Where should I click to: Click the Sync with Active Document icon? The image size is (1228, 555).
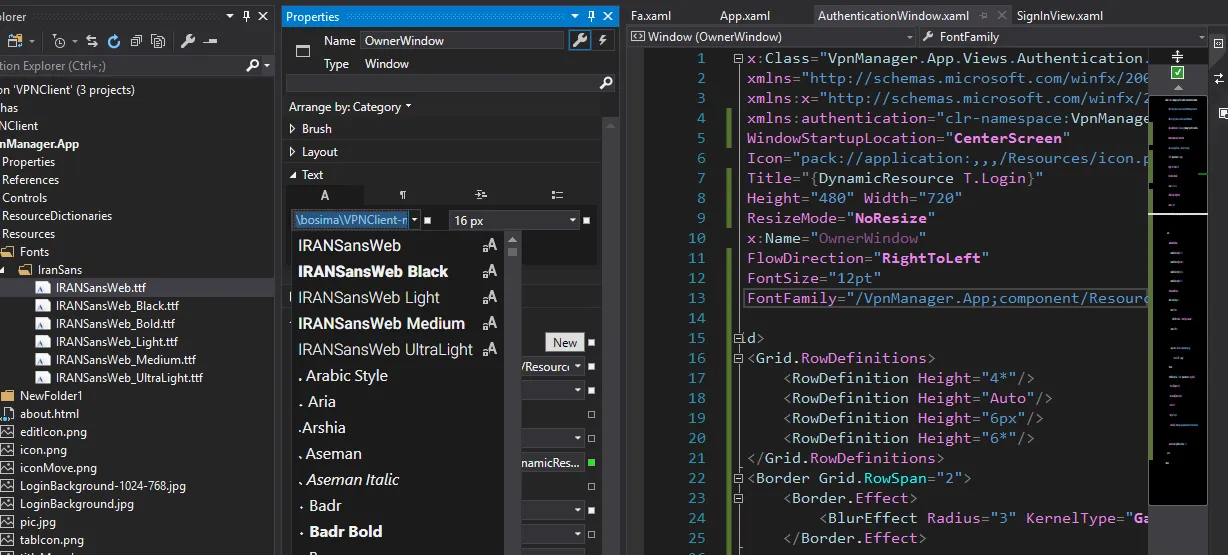click(x=92, y=41)
